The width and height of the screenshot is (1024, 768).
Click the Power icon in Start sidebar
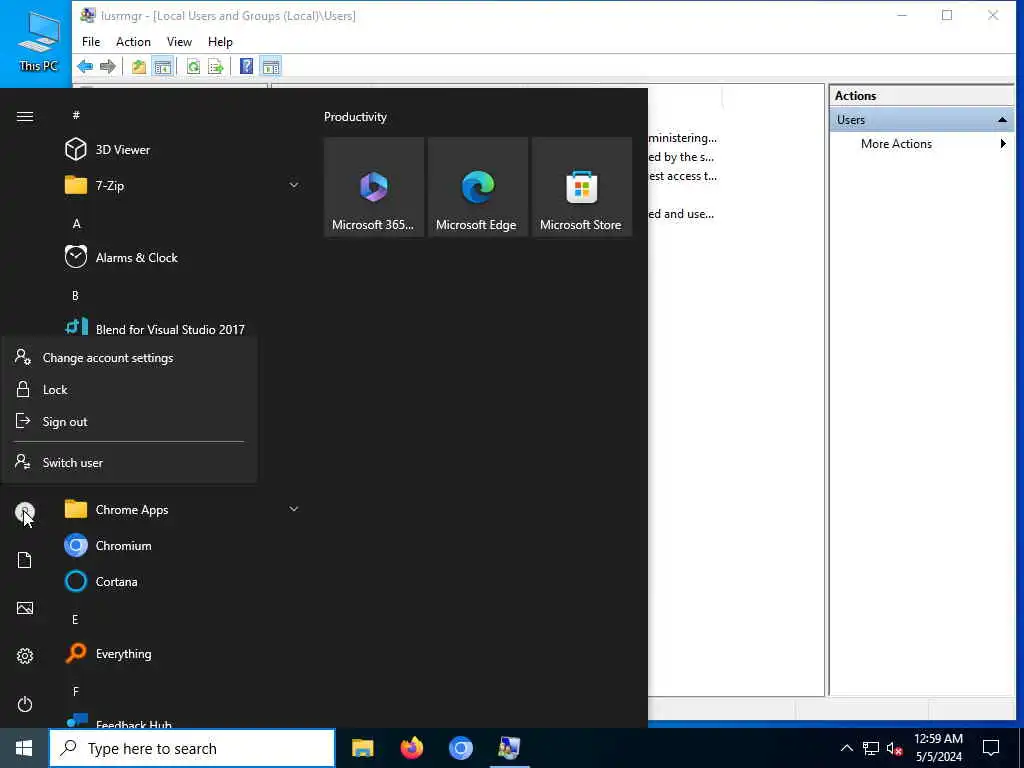point(25,704)
